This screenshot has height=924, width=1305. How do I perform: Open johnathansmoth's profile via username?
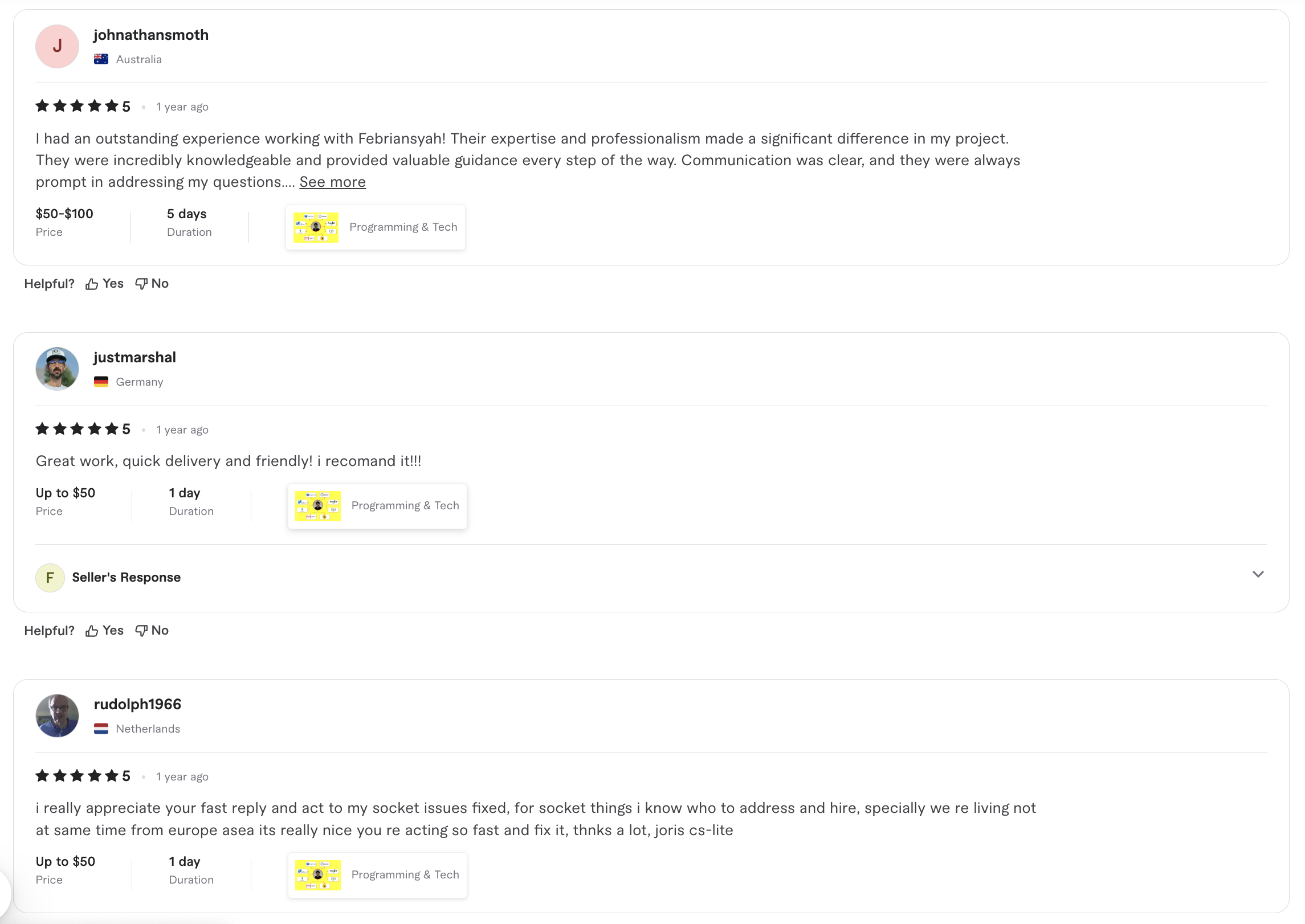[151, 35]
